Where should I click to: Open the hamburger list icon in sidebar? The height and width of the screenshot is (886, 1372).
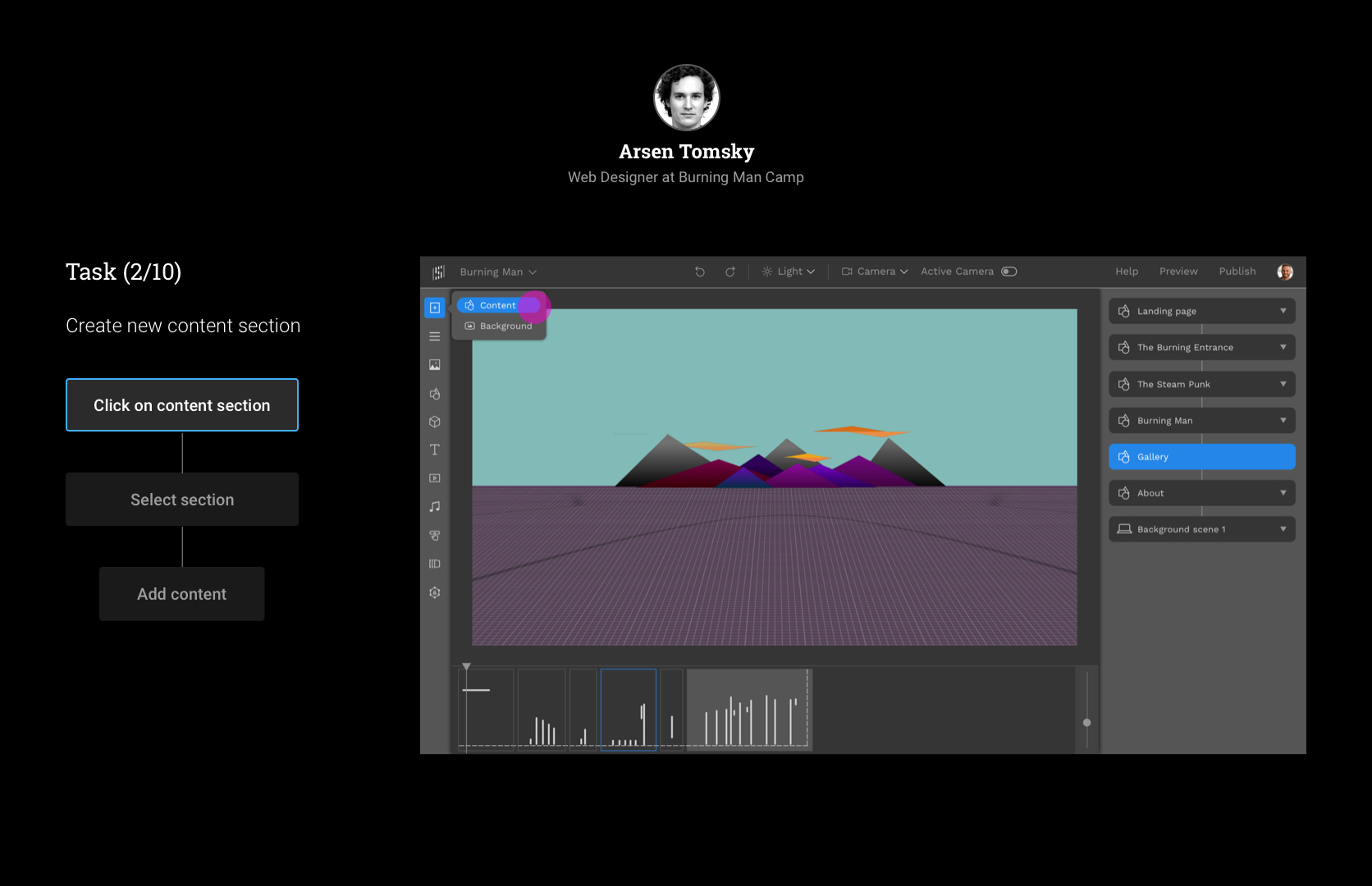(x=435, y=336)
